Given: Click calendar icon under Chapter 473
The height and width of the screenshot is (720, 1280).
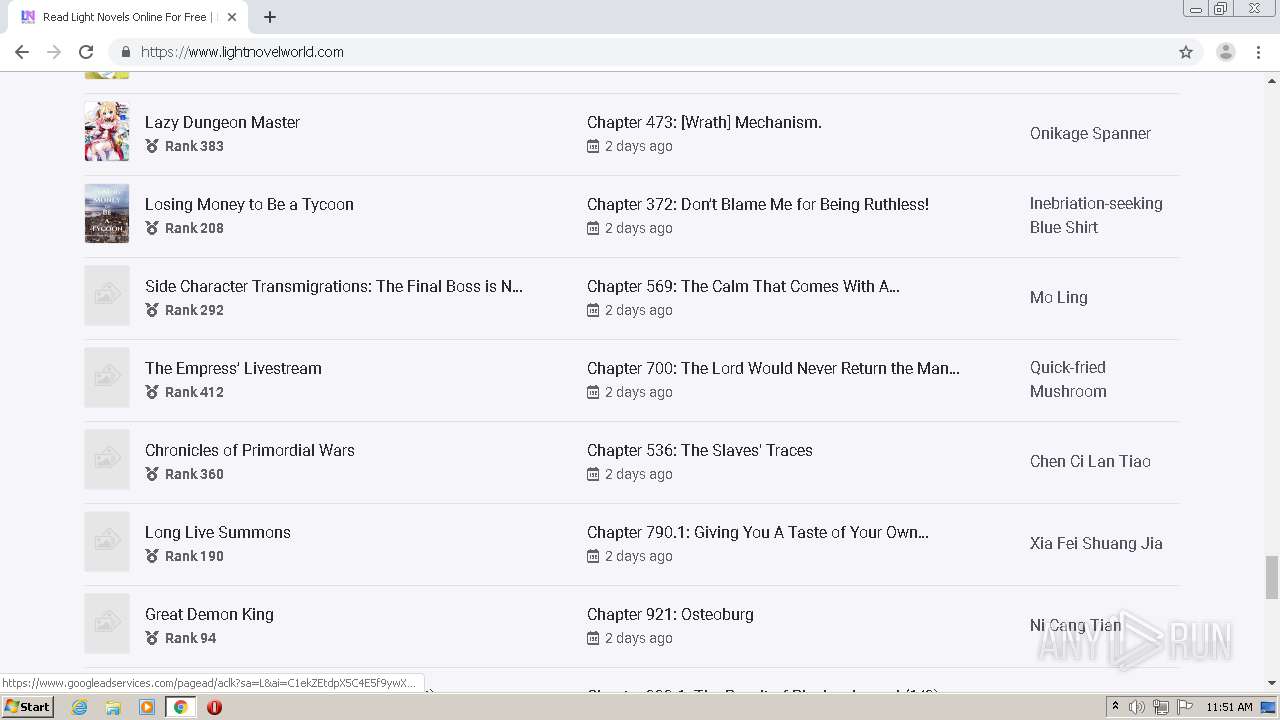Looking at the screenshot, I should (593, 146).
